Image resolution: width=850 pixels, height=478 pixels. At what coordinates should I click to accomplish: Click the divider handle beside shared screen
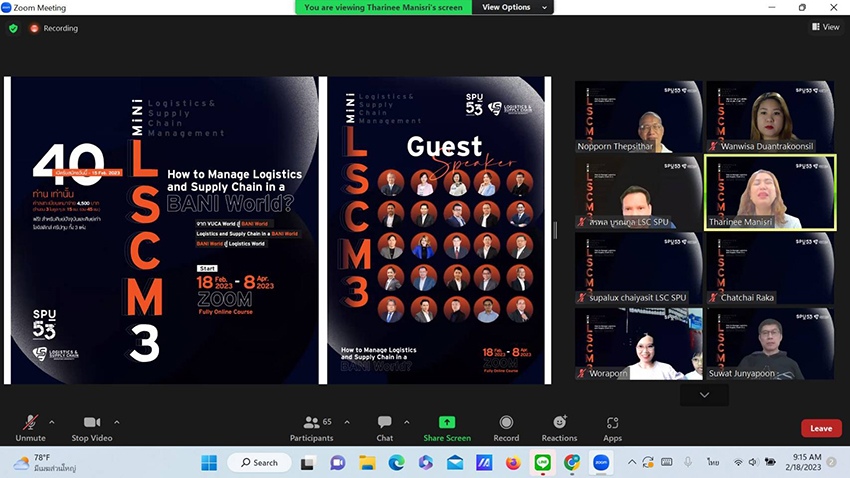pyautogui.click(x=555, y=230)
